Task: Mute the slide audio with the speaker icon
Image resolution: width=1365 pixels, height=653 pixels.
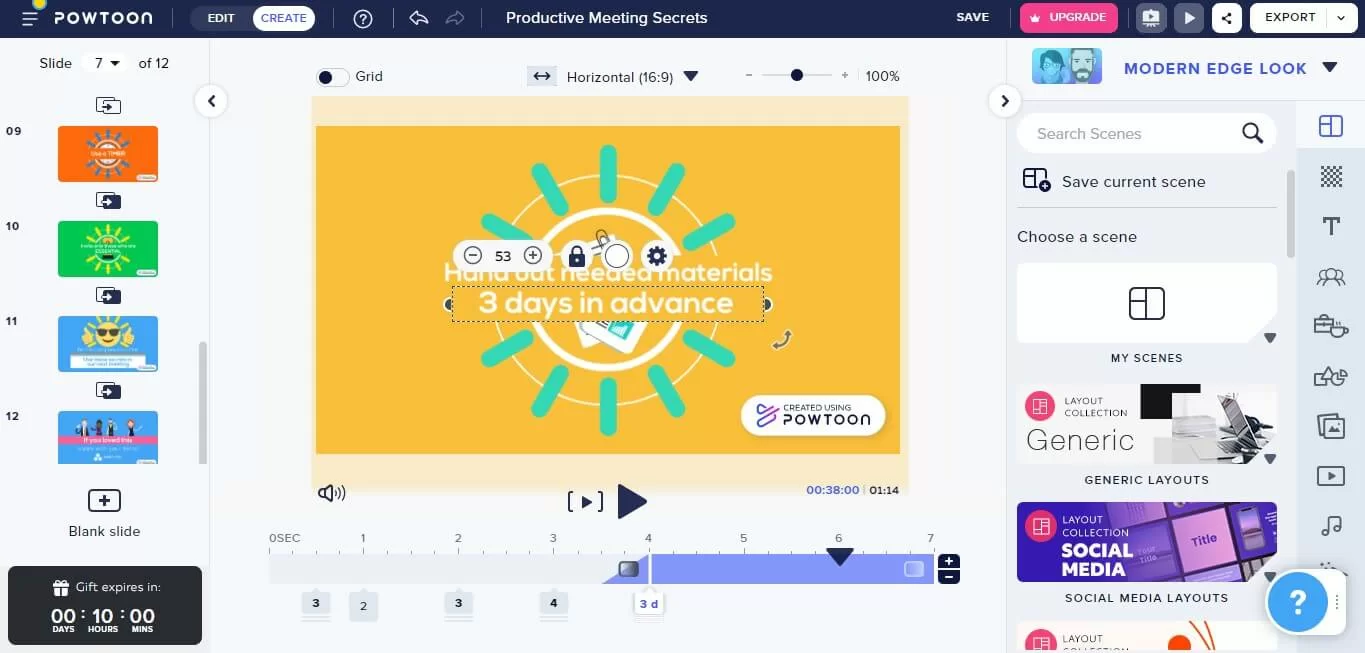Action: point(331,492)
